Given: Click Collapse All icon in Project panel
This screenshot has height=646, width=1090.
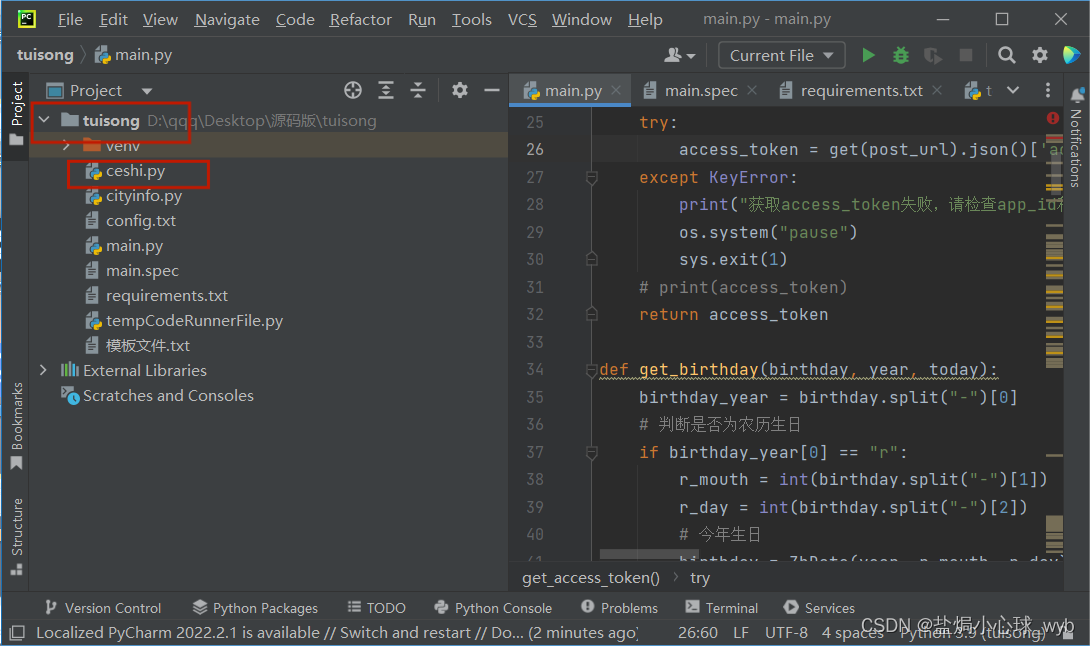Looking at the screenshot, I should coord(418,90).
